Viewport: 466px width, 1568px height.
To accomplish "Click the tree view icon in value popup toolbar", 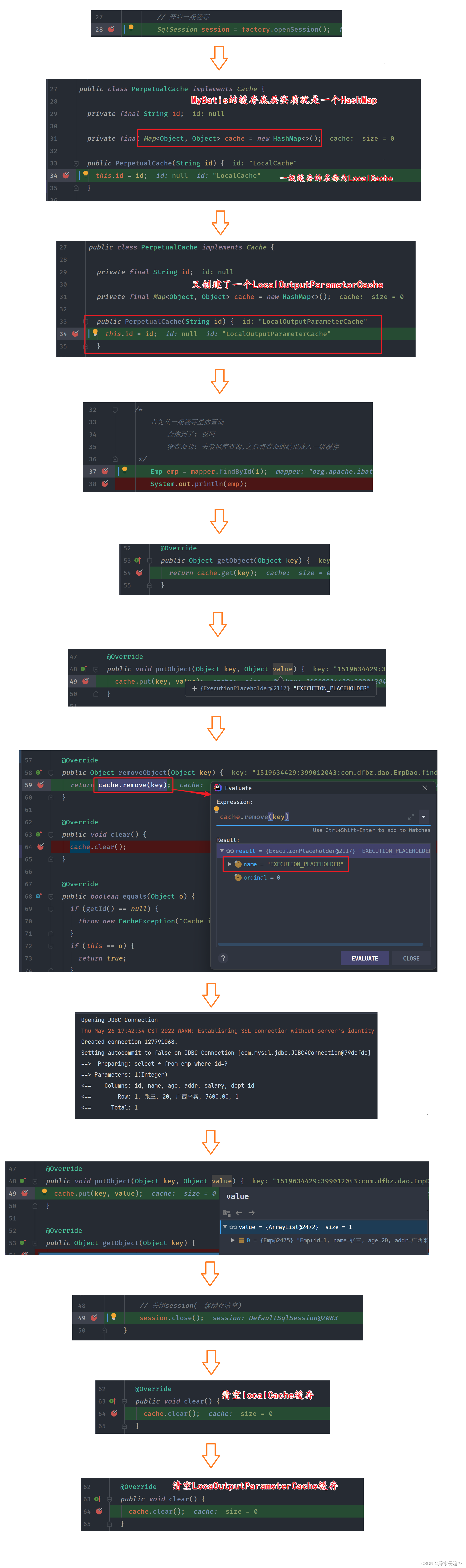I will click(227, 1213).
